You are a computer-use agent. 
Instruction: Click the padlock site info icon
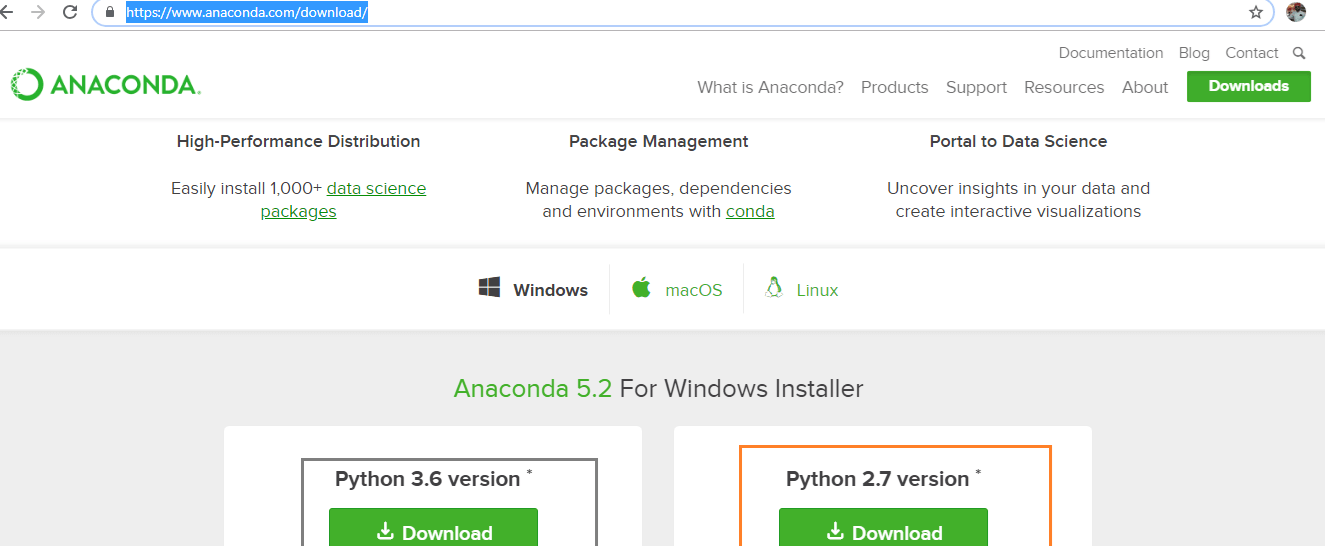(110, 13)
